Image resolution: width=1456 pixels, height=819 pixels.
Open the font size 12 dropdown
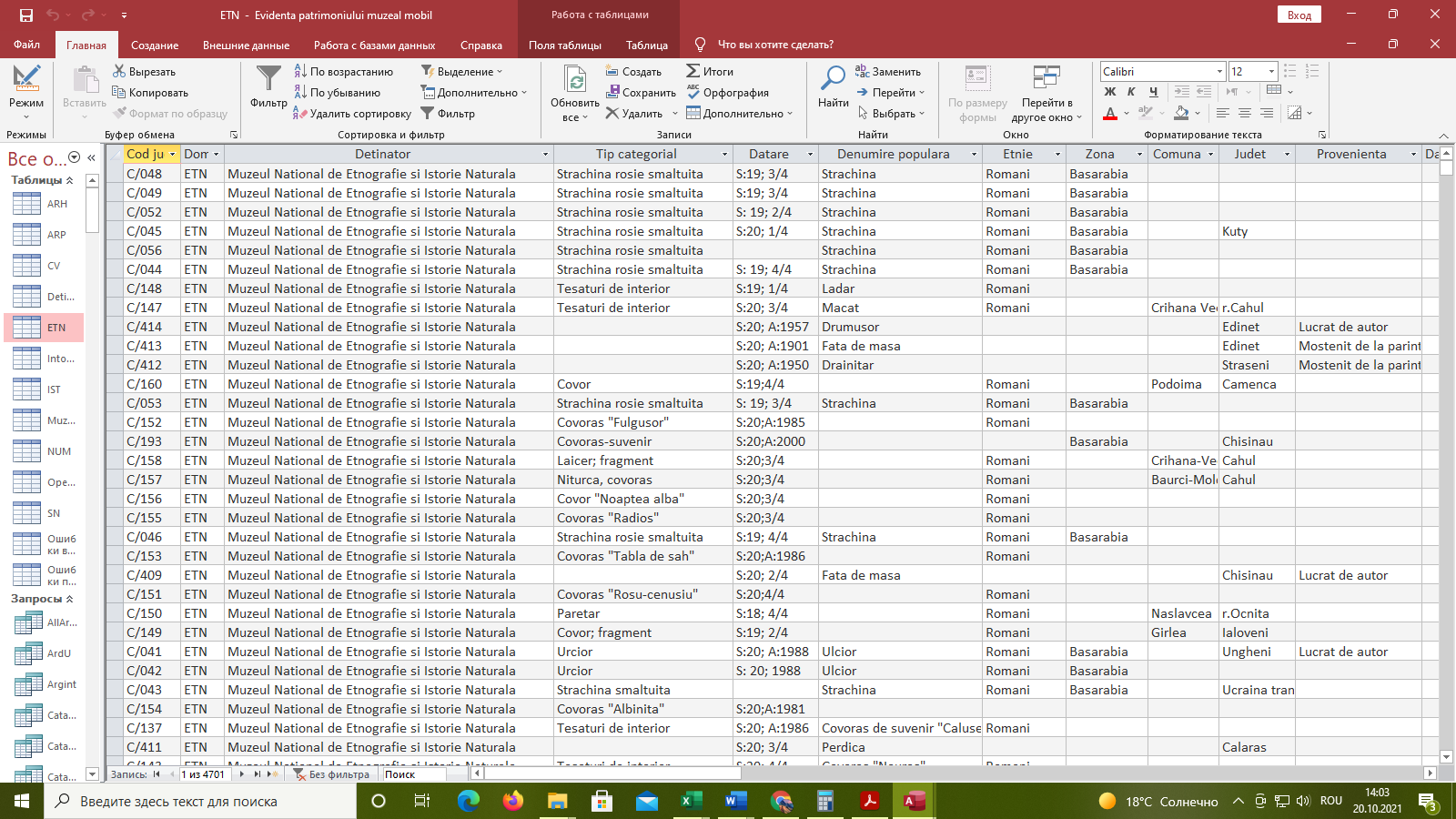[x=1271, y=71]
